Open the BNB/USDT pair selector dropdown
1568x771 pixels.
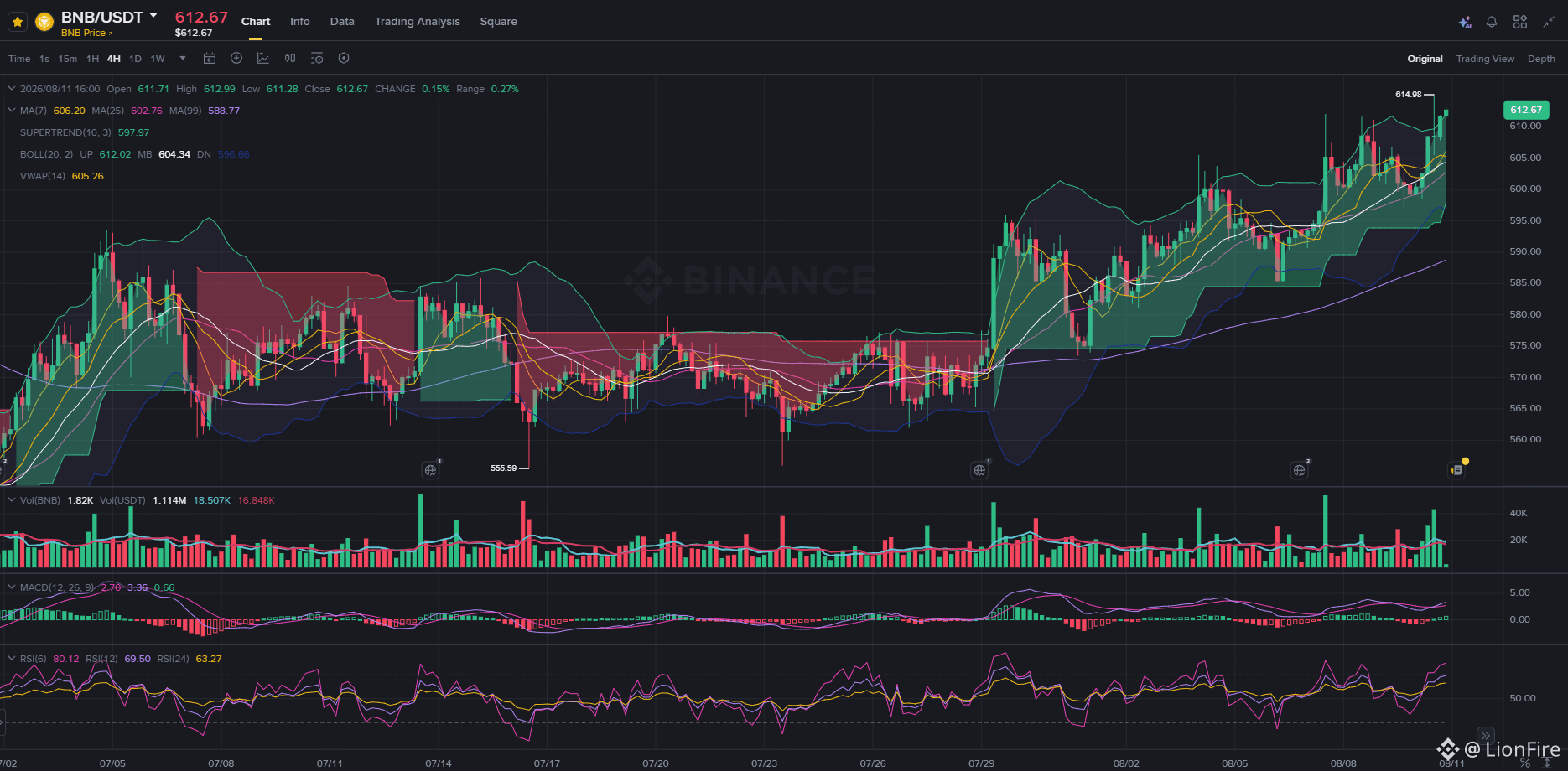point(153,16)
